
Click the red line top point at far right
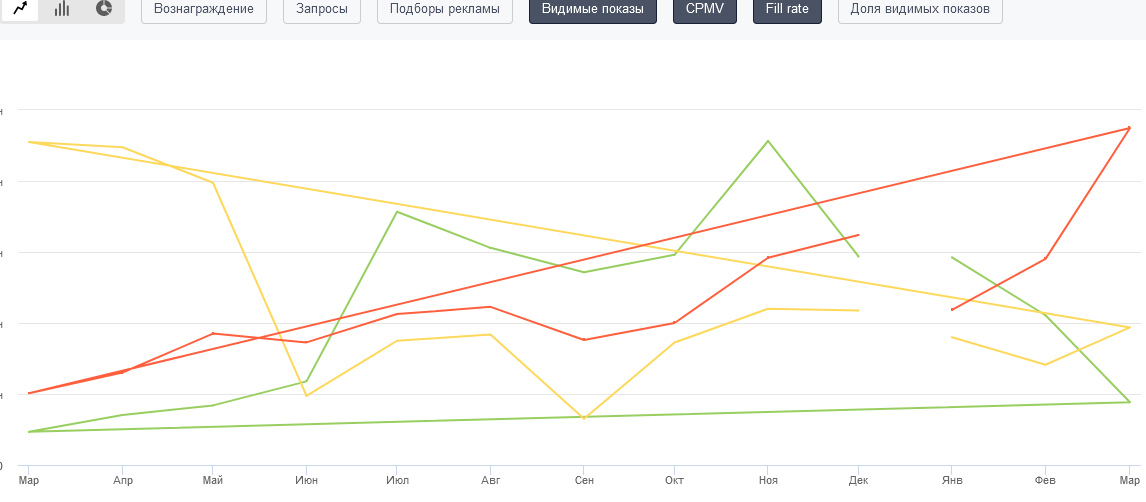click(1129, 128)
